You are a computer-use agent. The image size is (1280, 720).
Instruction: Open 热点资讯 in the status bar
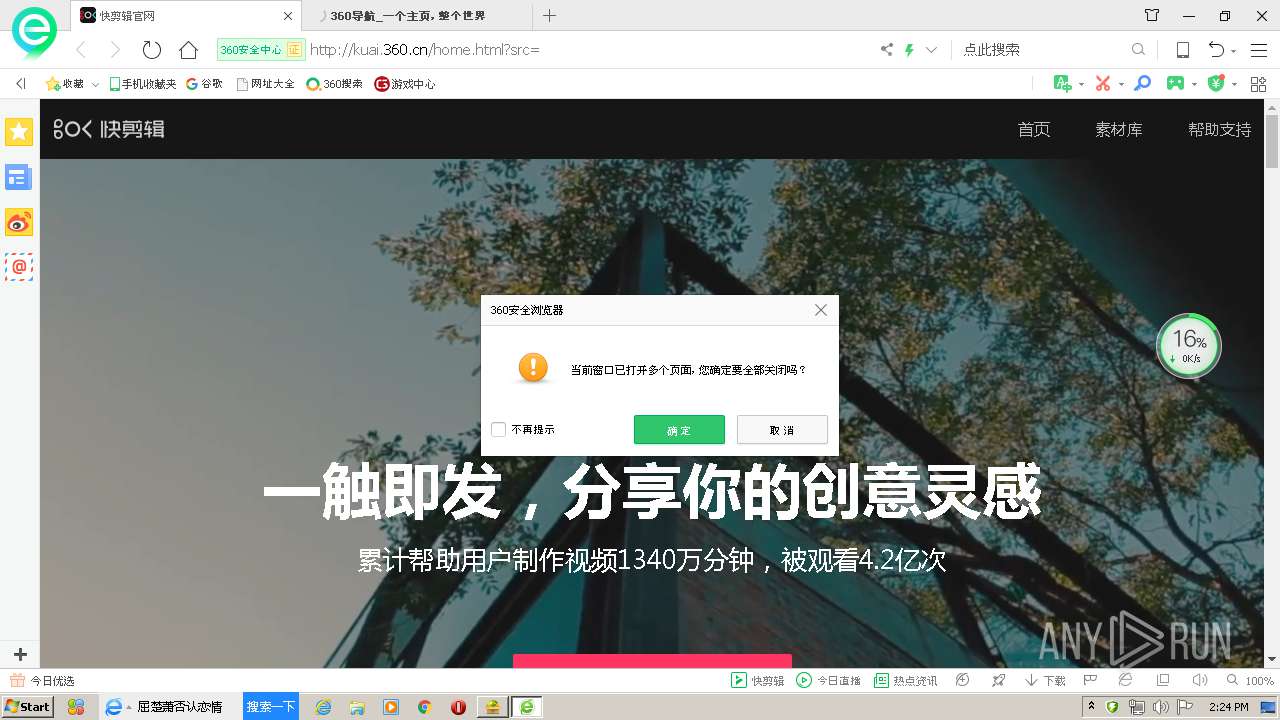click(906, 681)
